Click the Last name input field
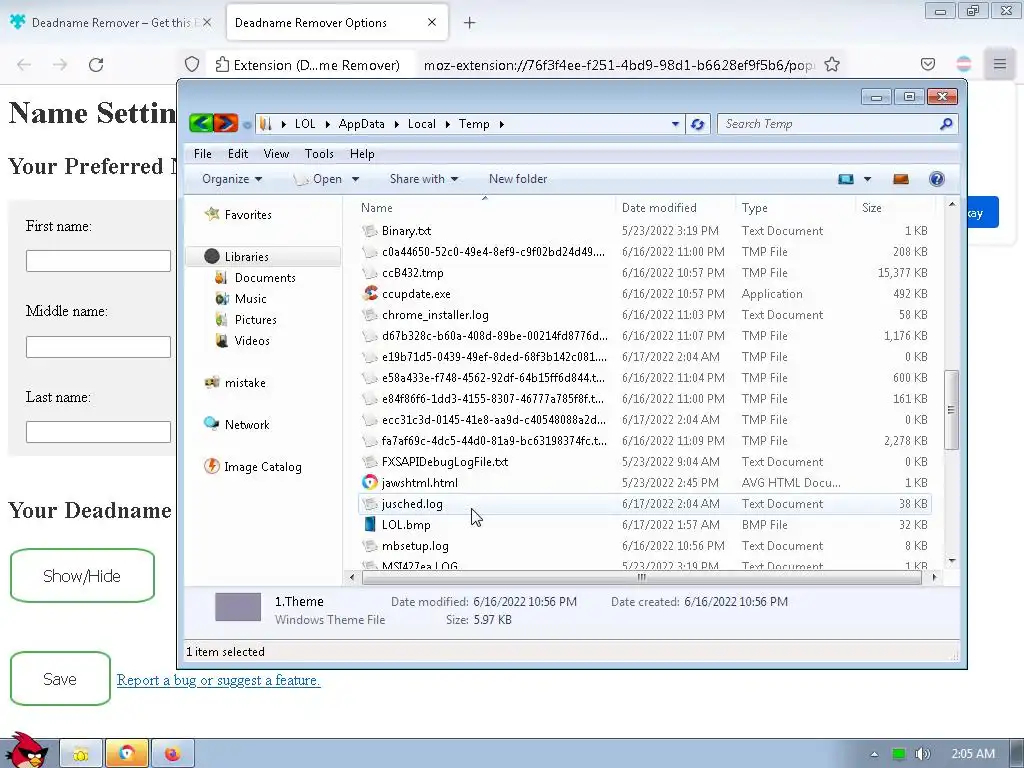 pos(98,432)
